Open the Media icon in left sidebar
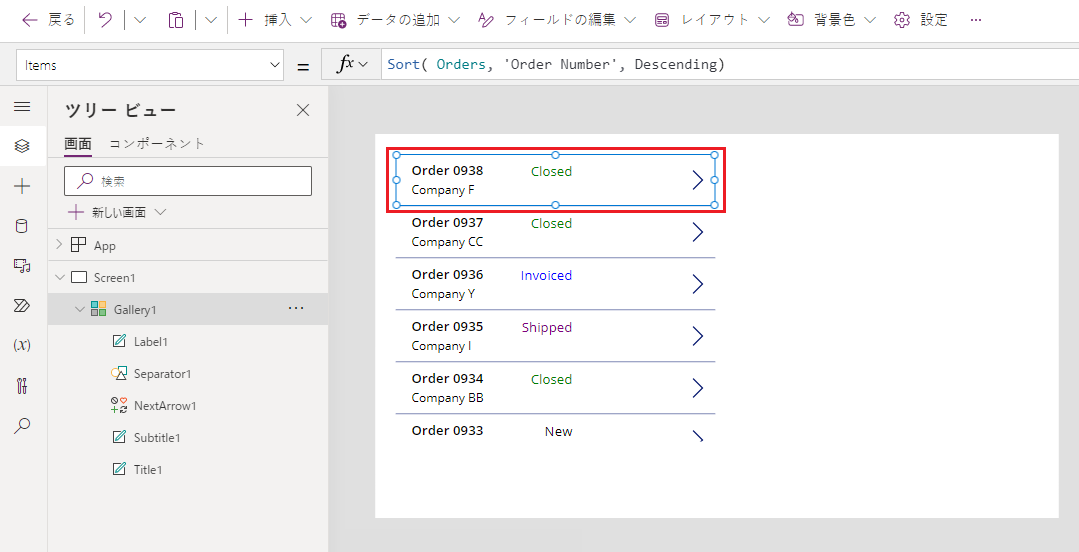1079x552 pixels. pos(22,265)
